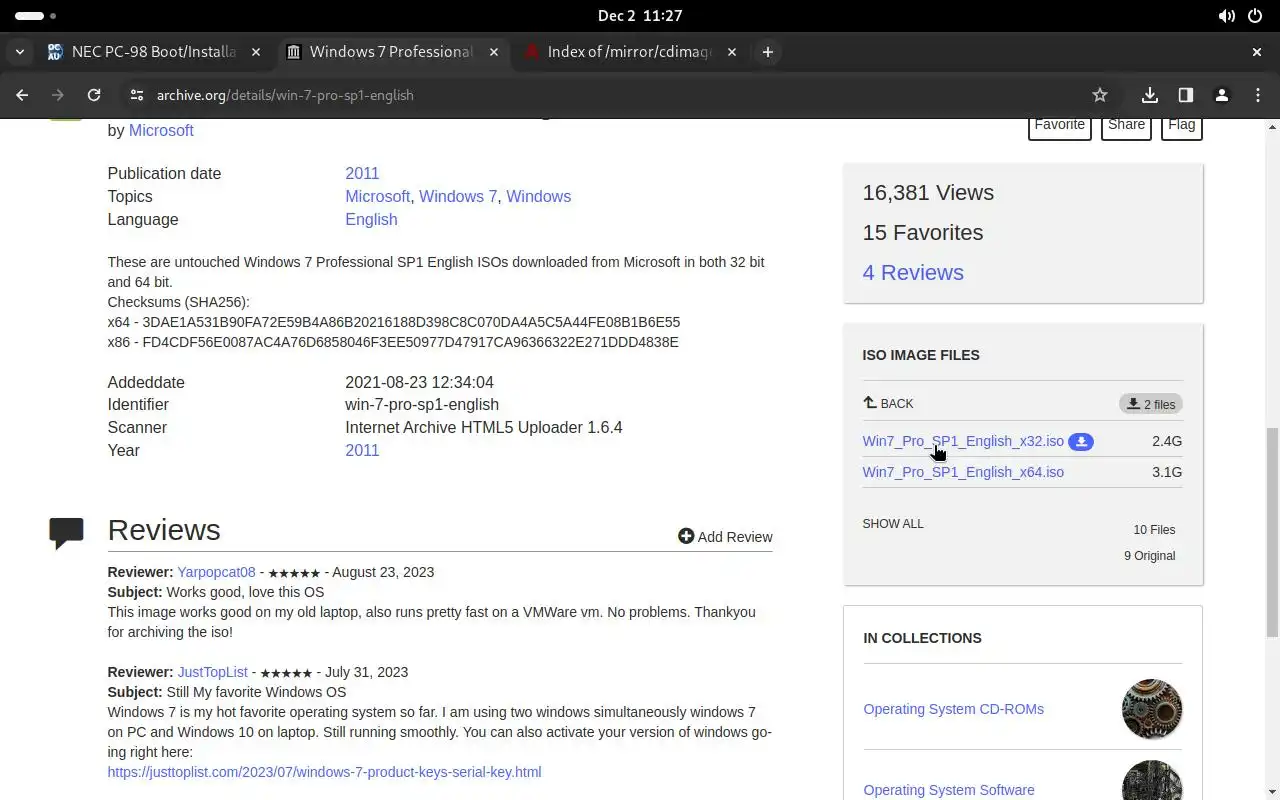The height and width of the screenshot is (800, 1280).
Task: Expand the tab search dropdown arrow
Action: click(x=20, y=52)
